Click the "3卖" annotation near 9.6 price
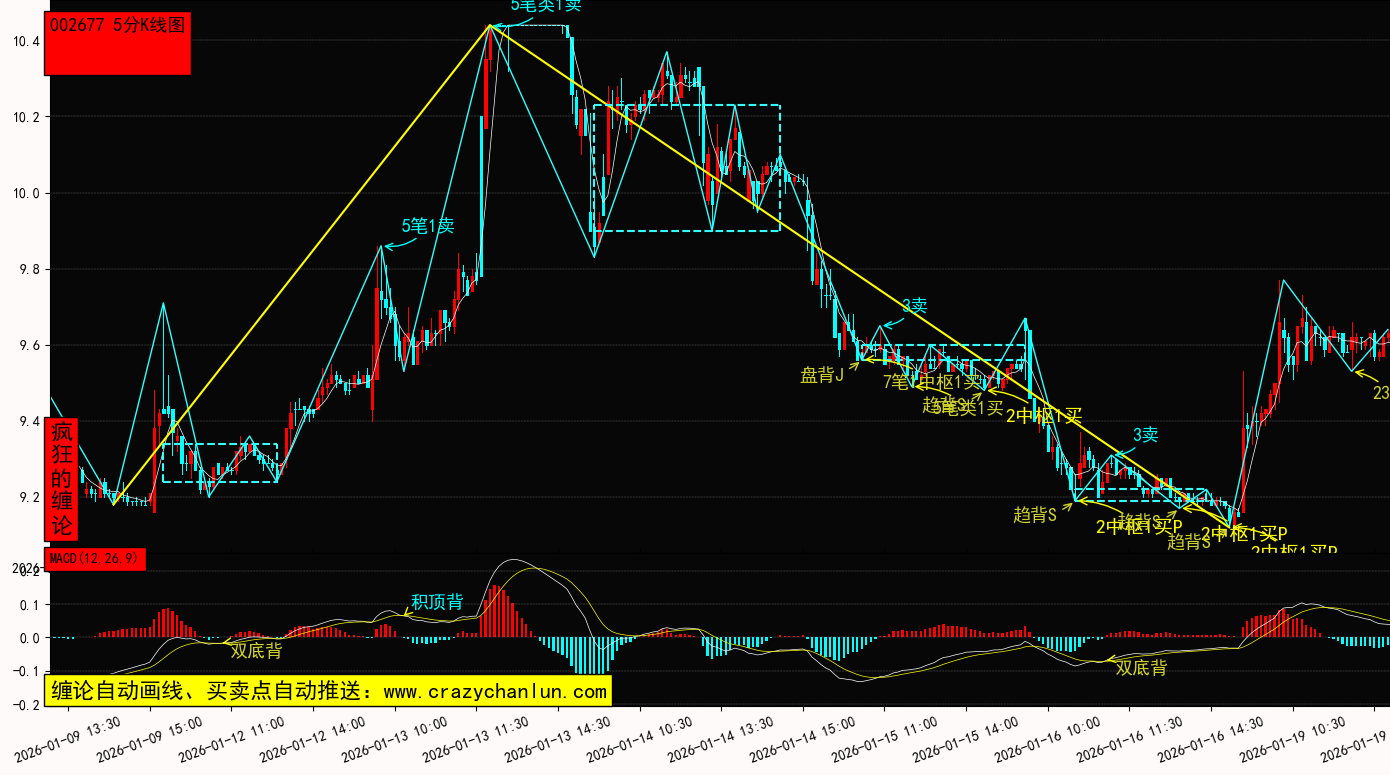1390x775 pixels. point(914,306)
